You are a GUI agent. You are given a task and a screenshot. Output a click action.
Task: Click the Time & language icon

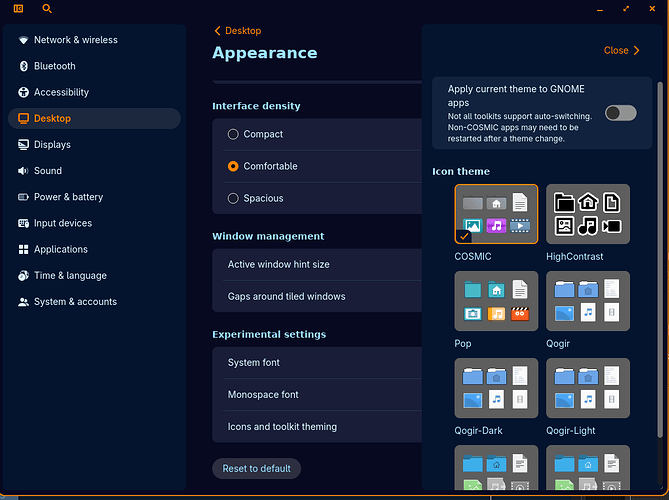pyautogui.click(x=24, y=275)
